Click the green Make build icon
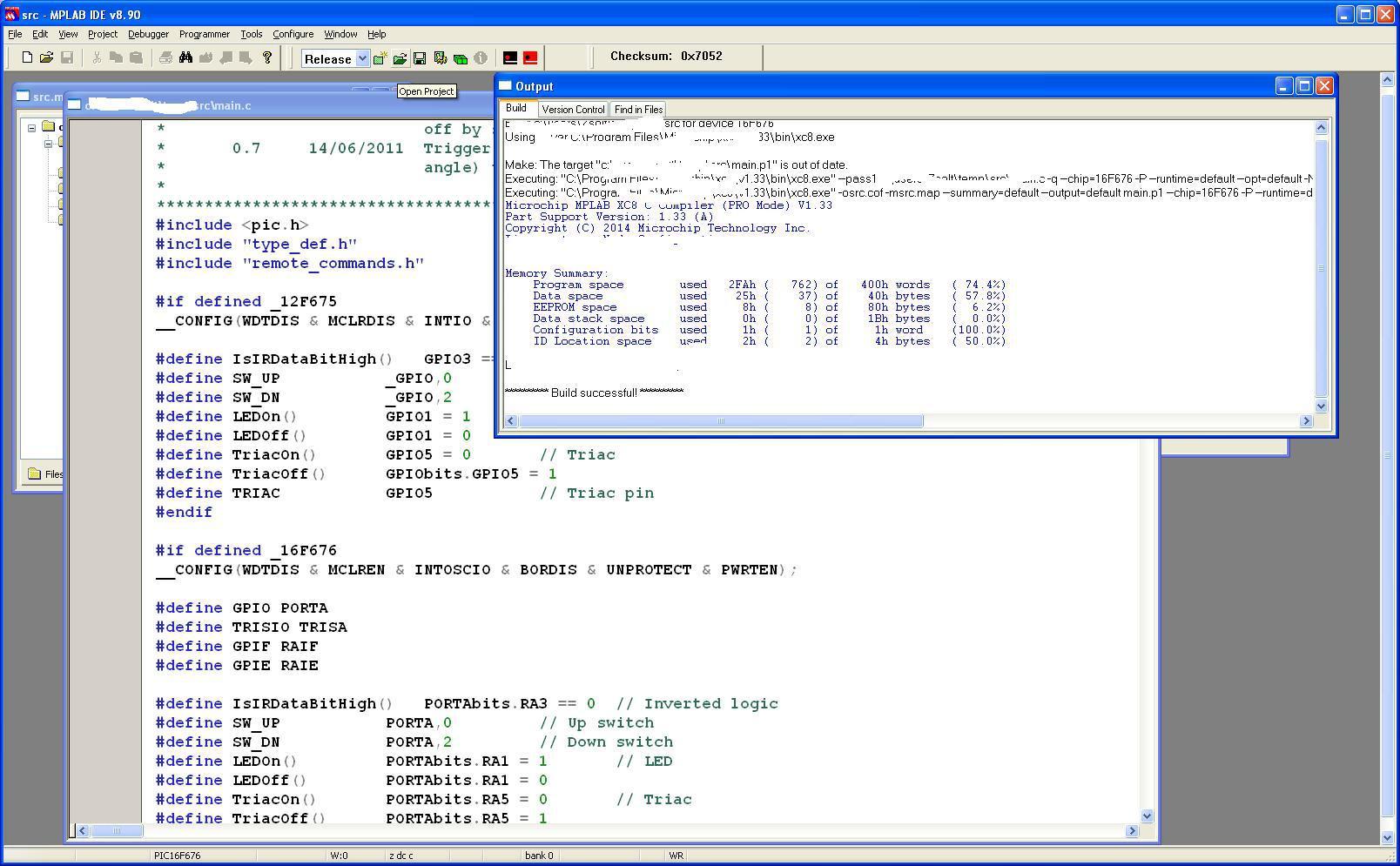1400x866 pixels. (x=460, y=58)
